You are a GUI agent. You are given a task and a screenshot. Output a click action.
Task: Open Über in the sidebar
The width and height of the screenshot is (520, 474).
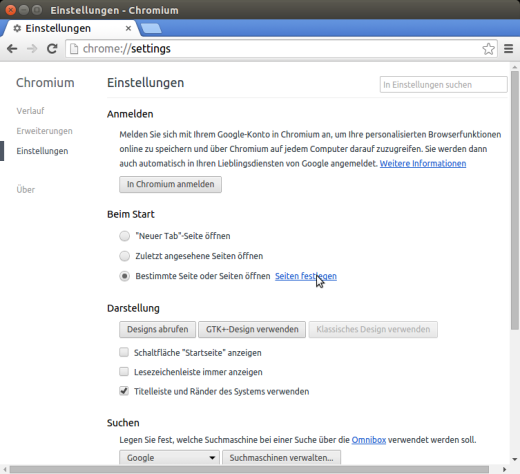click(x=26, y=189)
